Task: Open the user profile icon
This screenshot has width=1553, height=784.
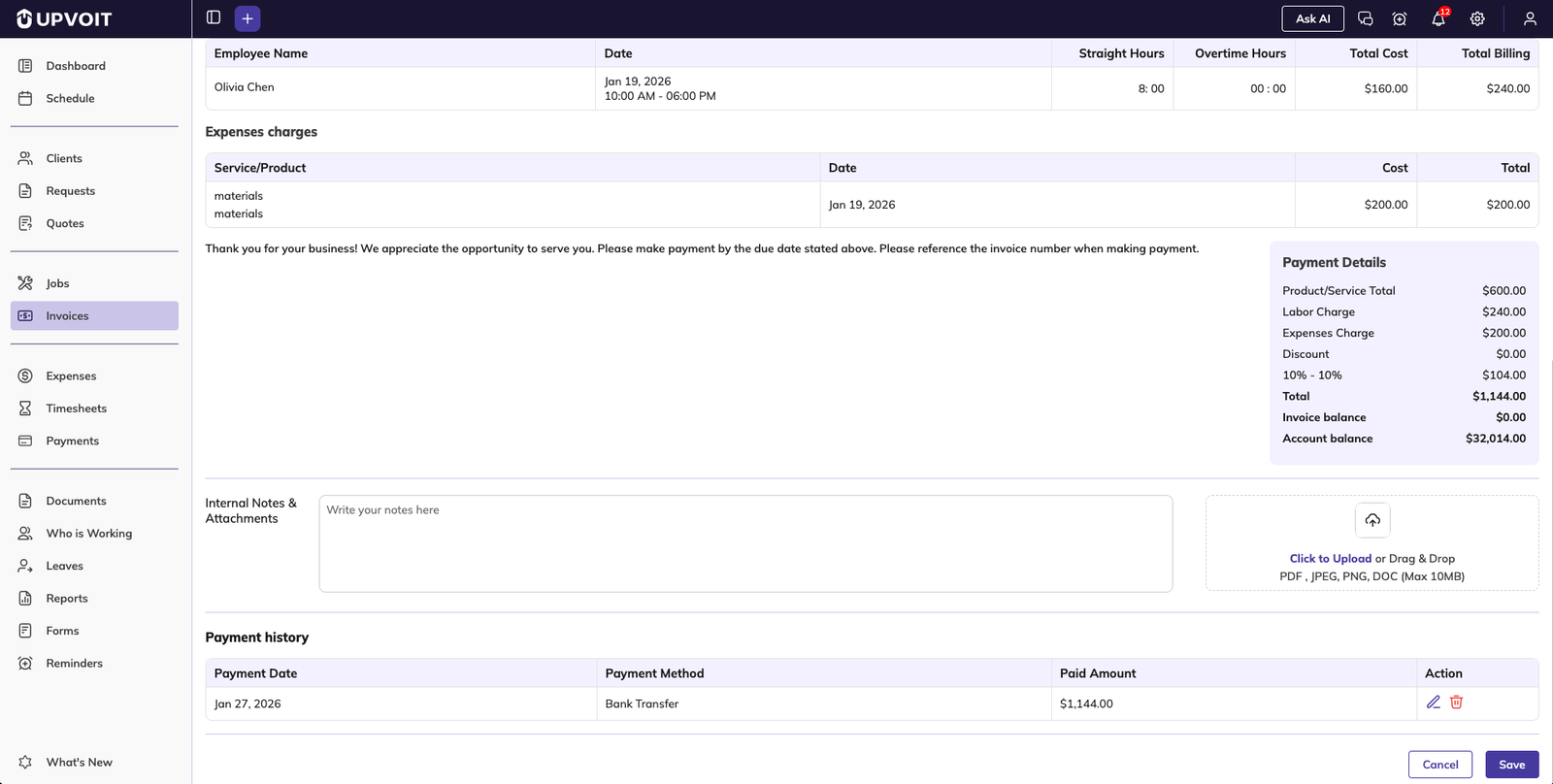Action: click(x=1530, y=18)
